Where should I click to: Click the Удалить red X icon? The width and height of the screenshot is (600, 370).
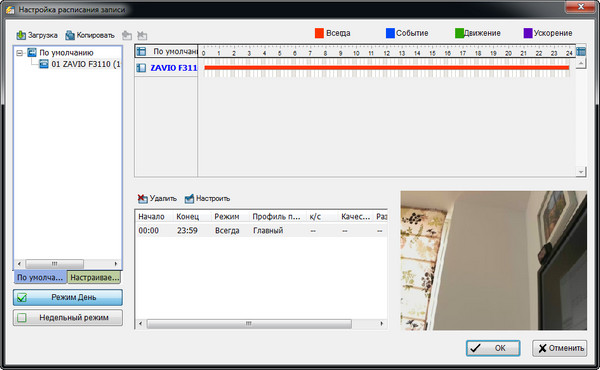pos(142,198)
